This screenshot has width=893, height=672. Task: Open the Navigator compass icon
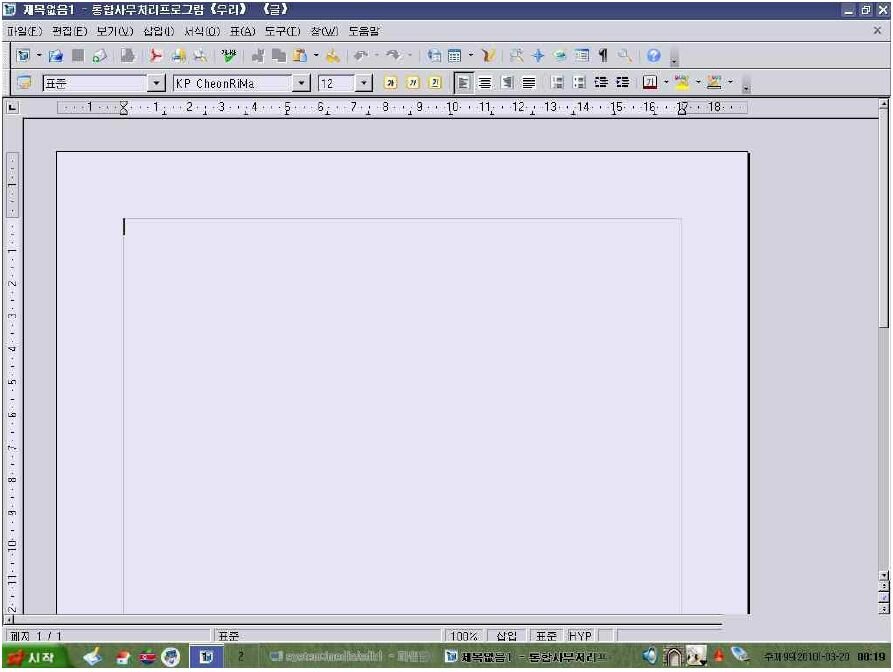tap(538, 55)
